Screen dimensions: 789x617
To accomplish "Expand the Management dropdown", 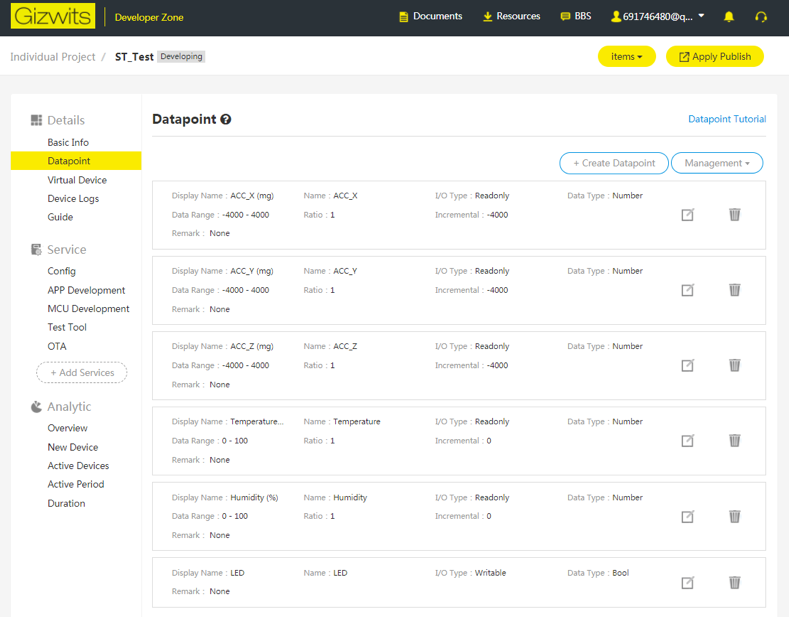I will pyautogui.click(x=716, y=163).
